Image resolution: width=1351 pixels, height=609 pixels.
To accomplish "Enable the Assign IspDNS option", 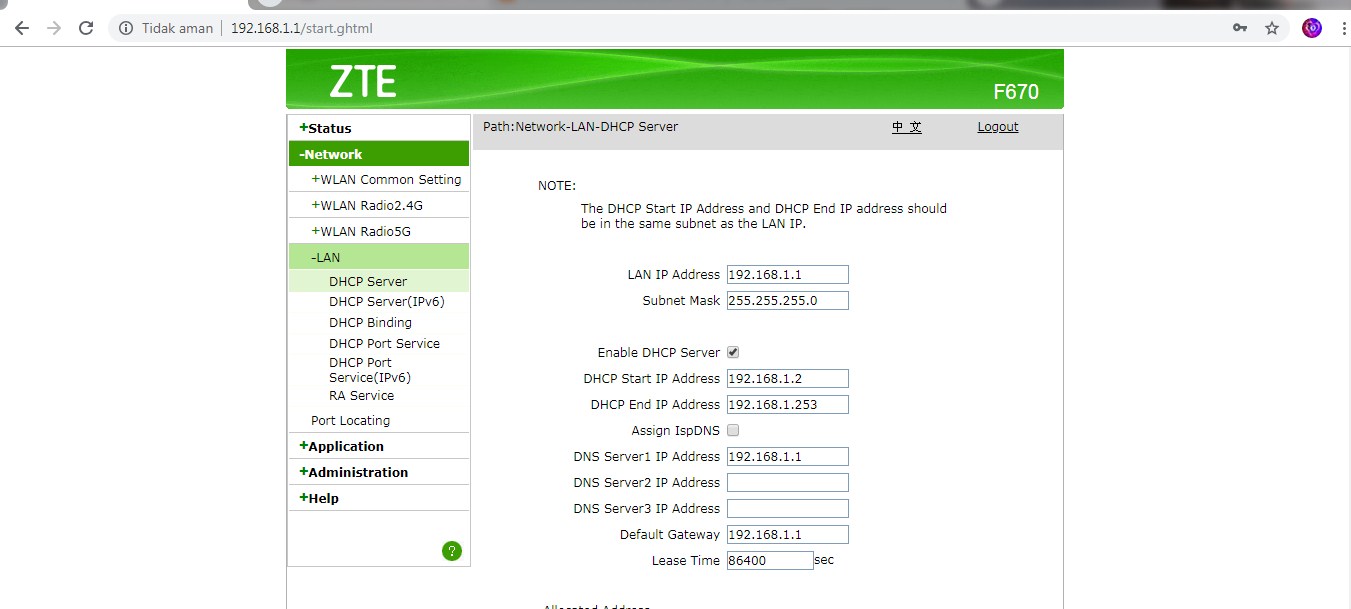I will (x=733, y=430).
